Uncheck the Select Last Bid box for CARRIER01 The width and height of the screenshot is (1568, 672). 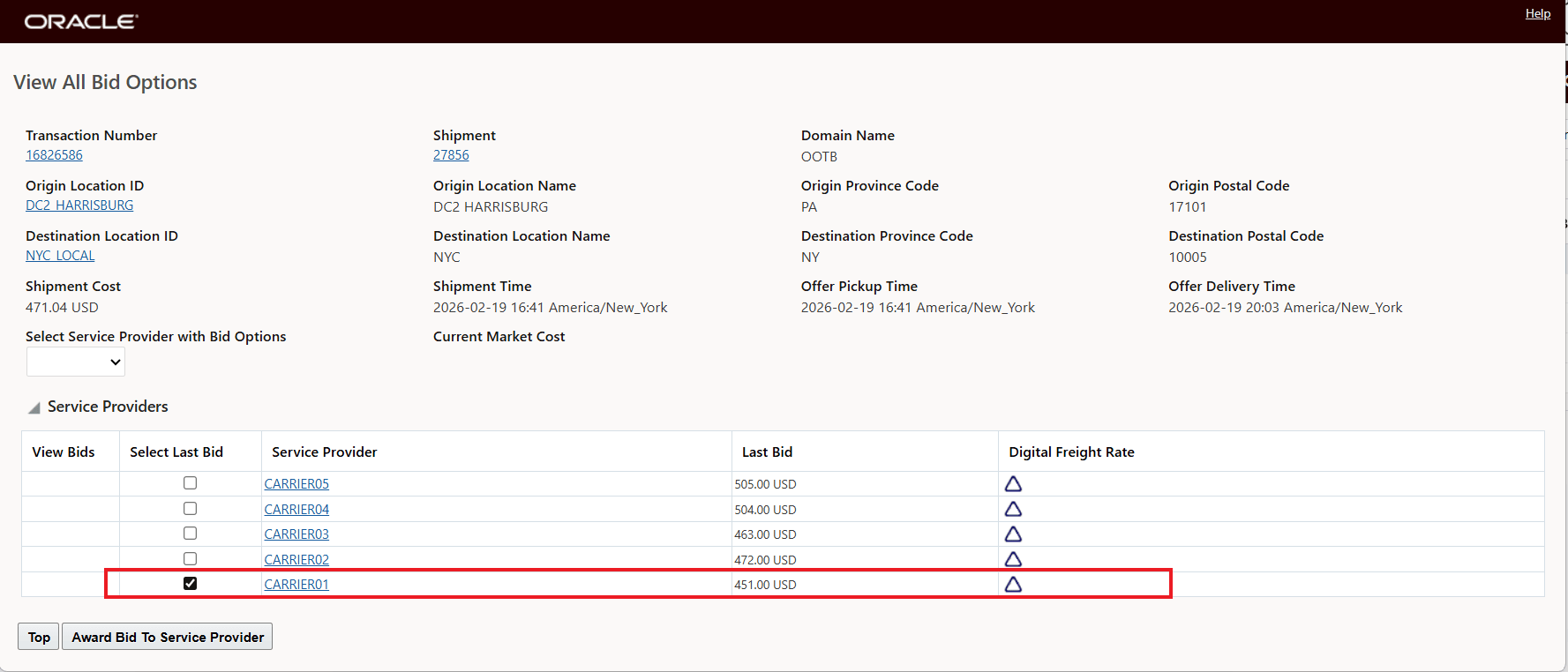[x=190, y=584]
